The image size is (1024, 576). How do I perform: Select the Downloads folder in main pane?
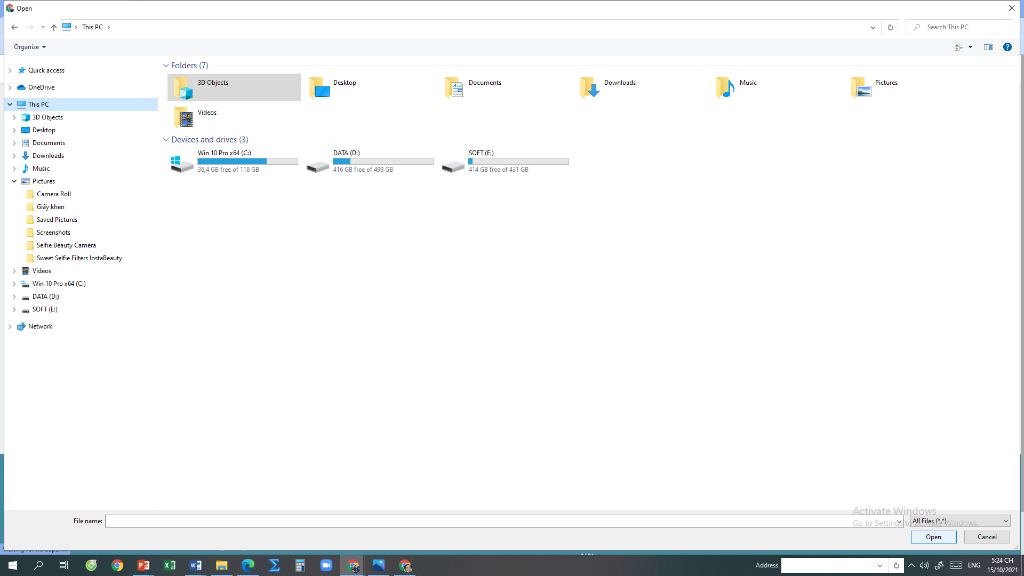[640, 88]
